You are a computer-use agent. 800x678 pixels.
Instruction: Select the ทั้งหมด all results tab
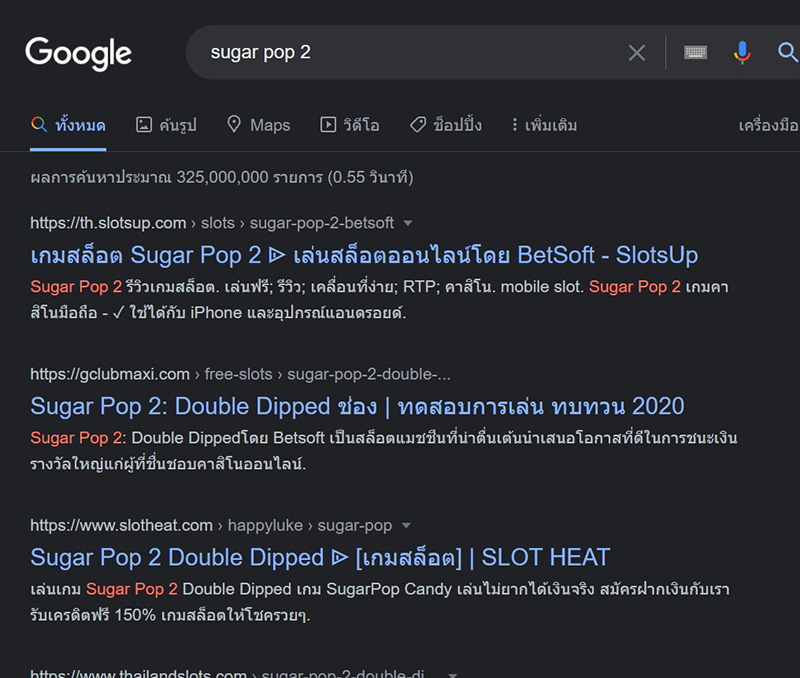click(x=68, y=125)
